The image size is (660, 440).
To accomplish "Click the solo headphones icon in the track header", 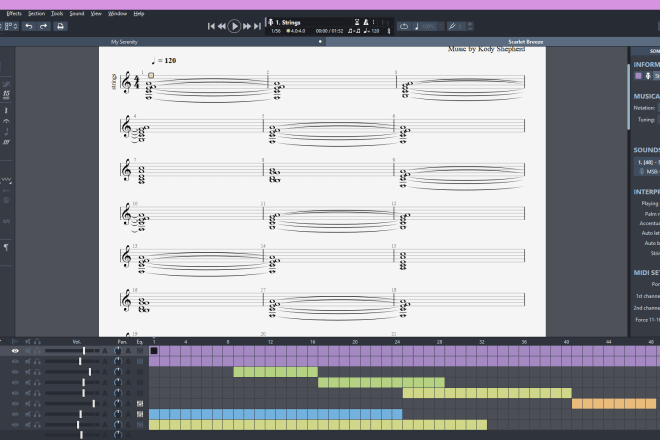I will 37,341.
